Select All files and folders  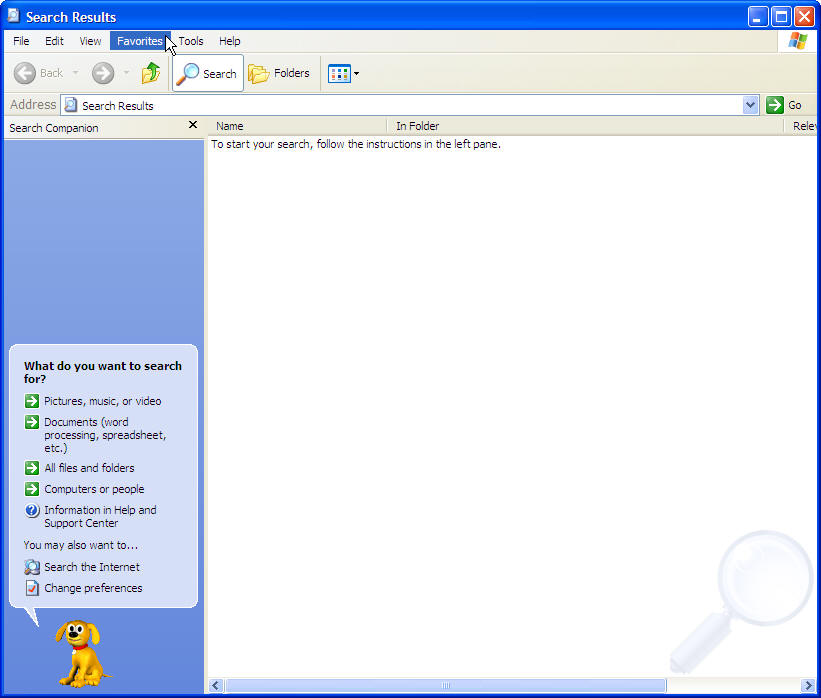click(x=89, y=467)
